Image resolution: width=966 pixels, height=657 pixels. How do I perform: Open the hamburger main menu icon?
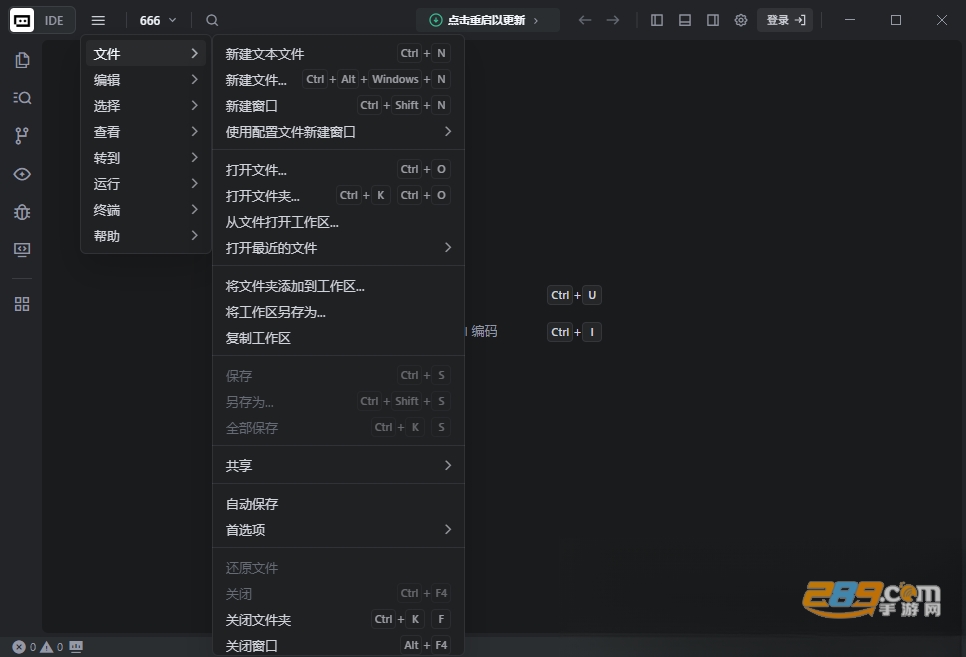point(98,20)
